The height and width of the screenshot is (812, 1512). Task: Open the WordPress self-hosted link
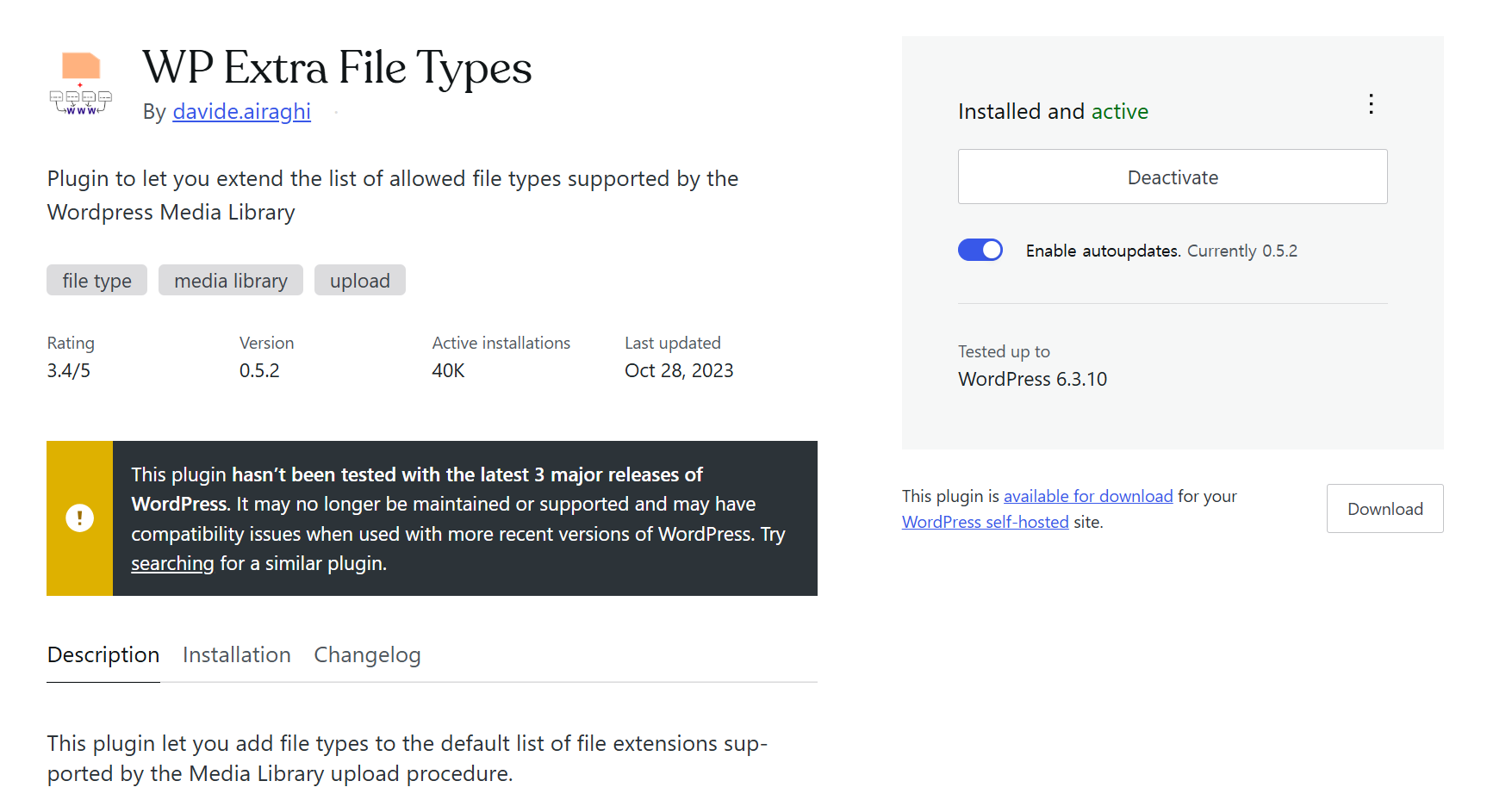point(986,522)
